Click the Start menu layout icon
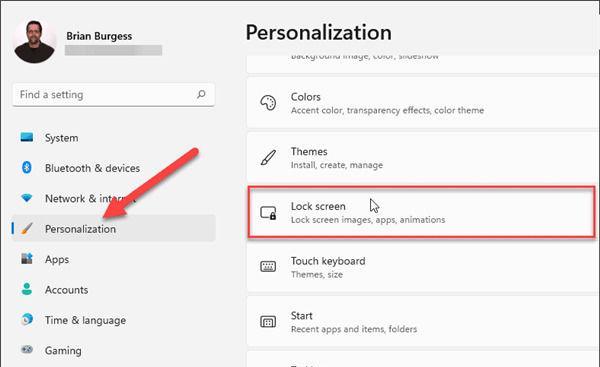600x367 pixels. click(x=268, y=321)
